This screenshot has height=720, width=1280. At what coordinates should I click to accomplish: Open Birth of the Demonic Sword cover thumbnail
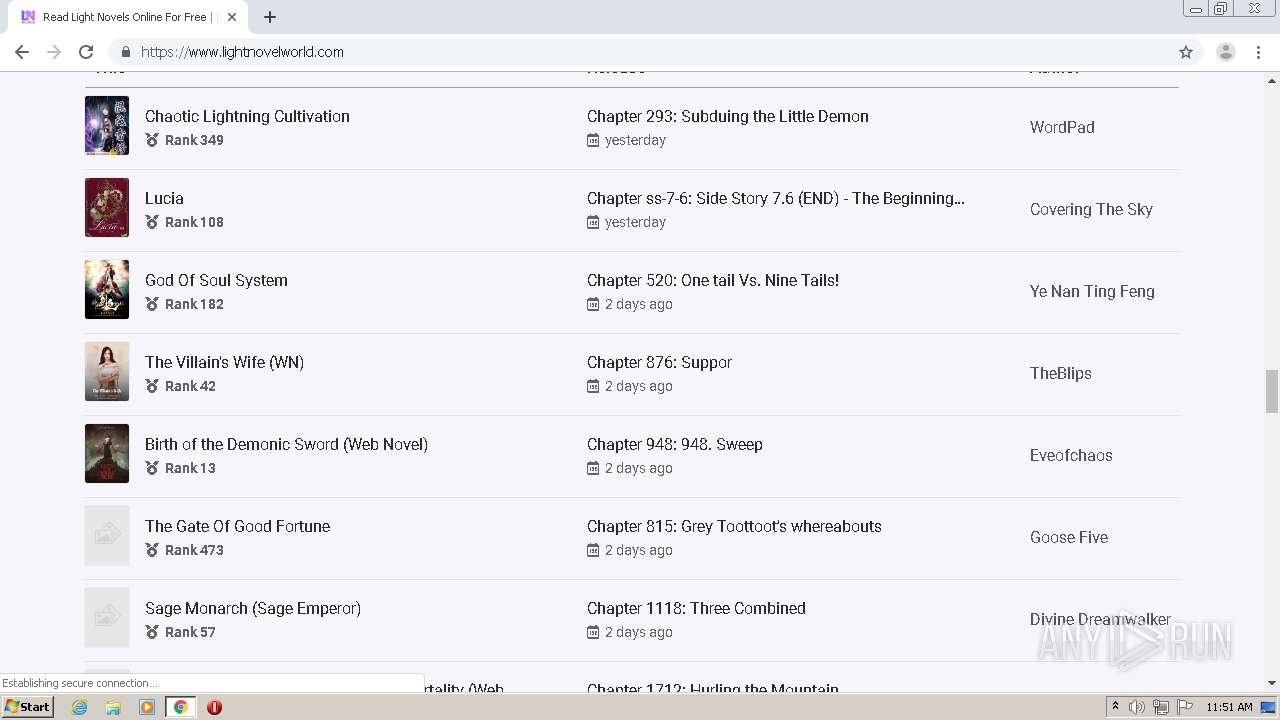107,453
